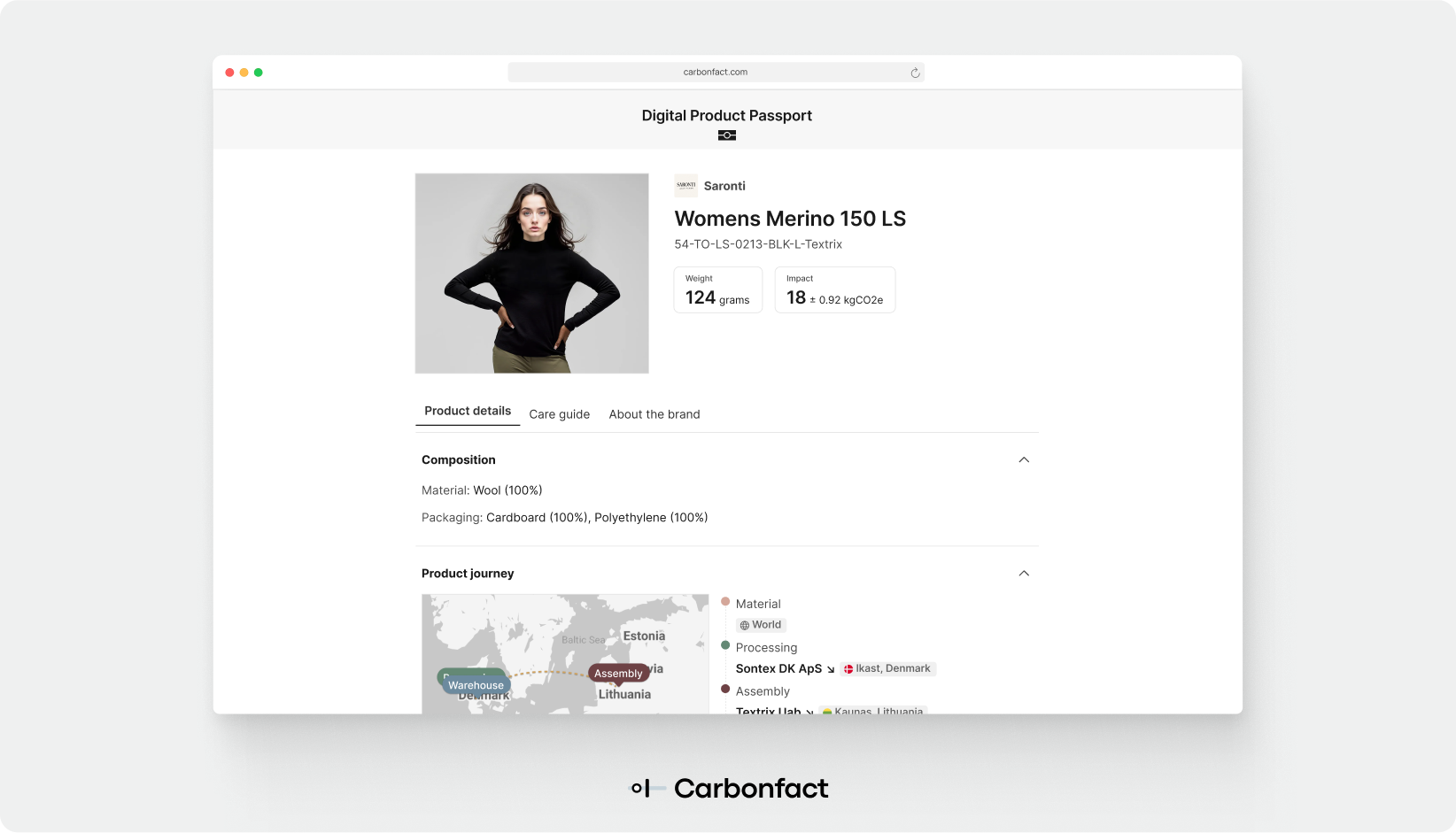Image resolution: width=1456 pixels, height=833 pixels.
Task: Open the About the brand tab
Action: (654, 414)
